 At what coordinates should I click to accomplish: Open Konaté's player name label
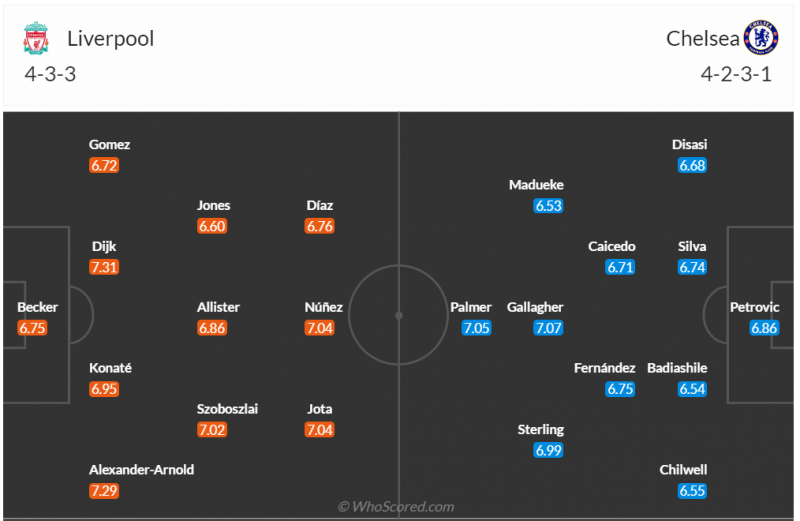[110, 368]
